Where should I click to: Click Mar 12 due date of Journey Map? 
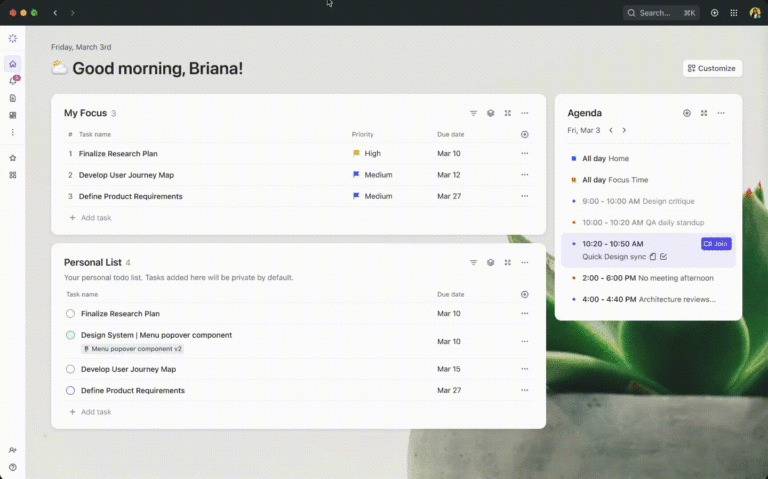(x=449, y=175)
